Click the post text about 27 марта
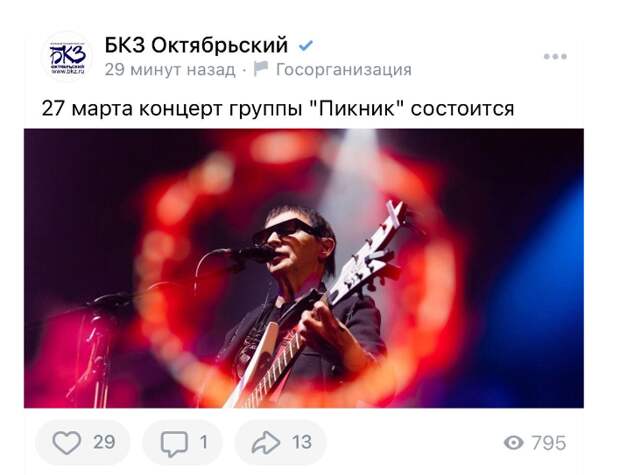The image size is (620, 475). pos(278,108)
